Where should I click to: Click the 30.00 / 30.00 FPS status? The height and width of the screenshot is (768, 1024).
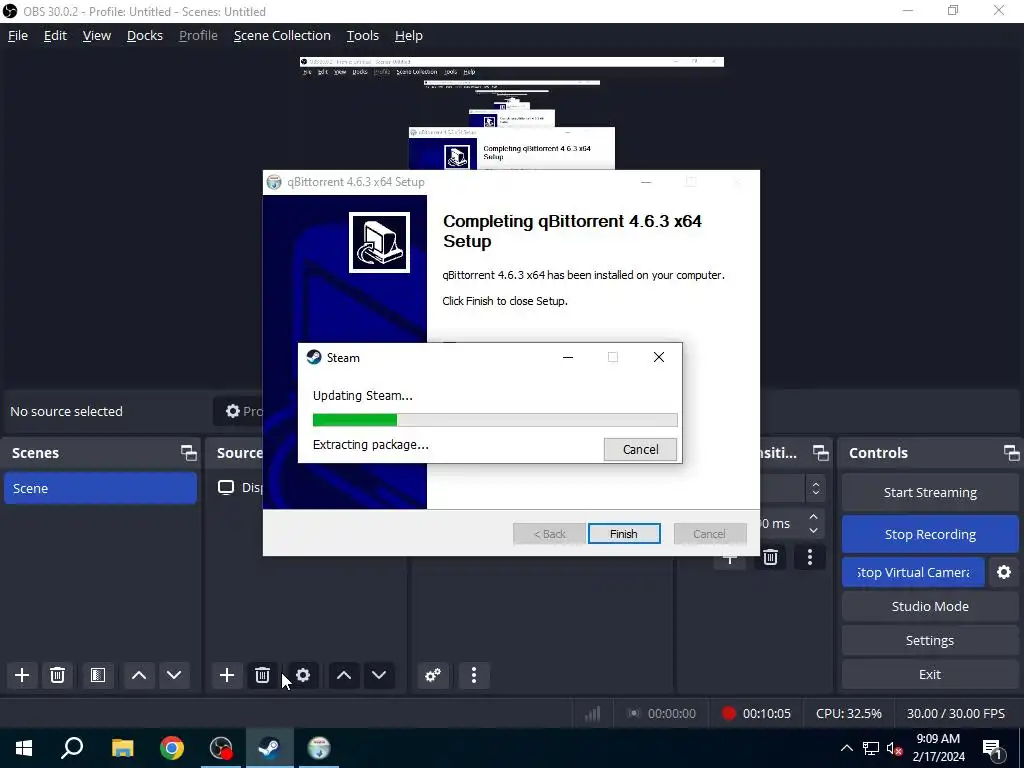tap(955, 713)
